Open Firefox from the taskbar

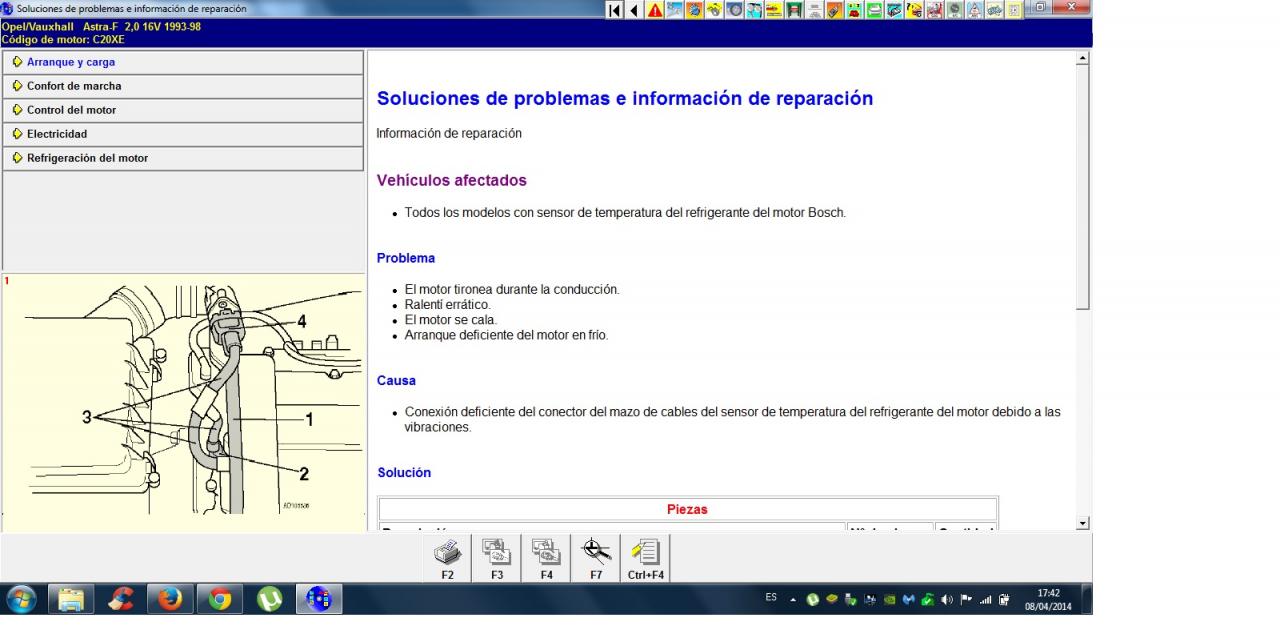click(x=170, y=599)
